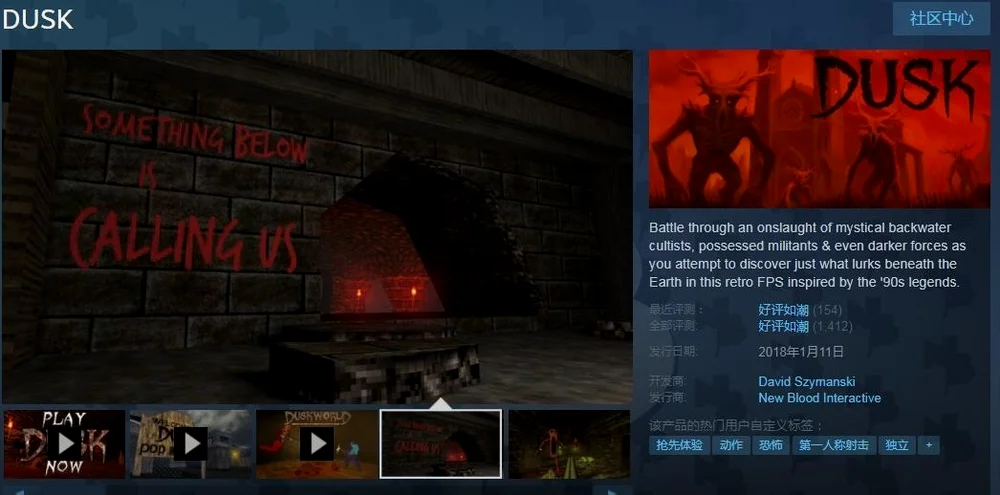Open publisher New Blood Interactive link
This screenshot has width=1000, height=495.
(x=820, y=398)
